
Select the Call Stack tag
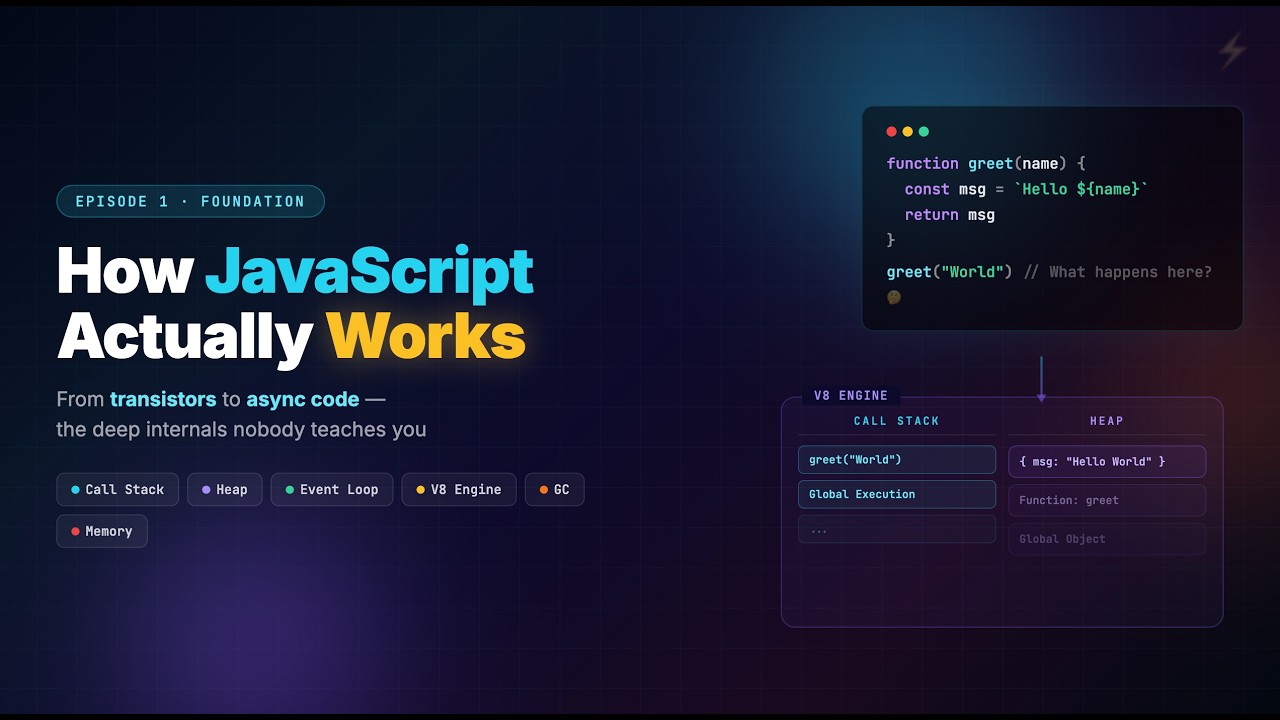(x=118, y=490)
